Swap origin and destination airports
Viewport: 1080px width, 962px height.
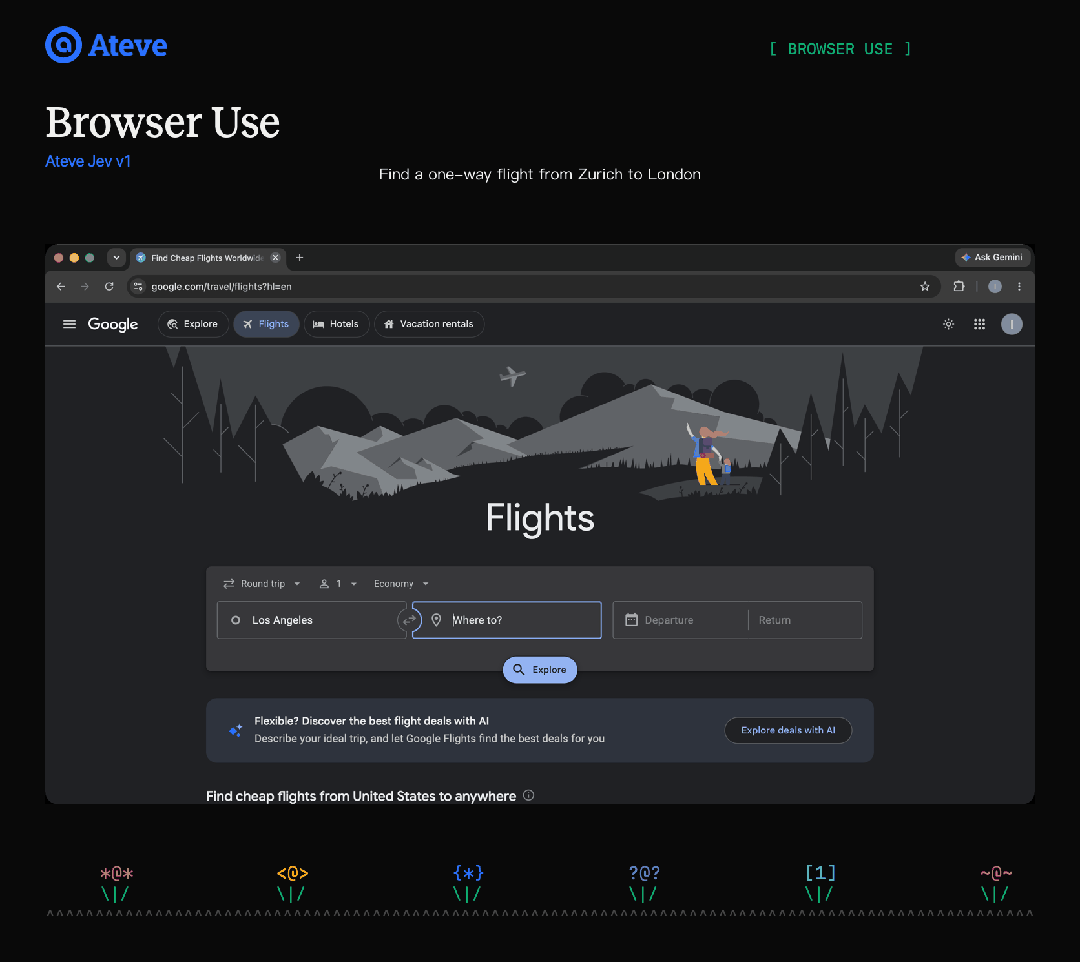409,620
